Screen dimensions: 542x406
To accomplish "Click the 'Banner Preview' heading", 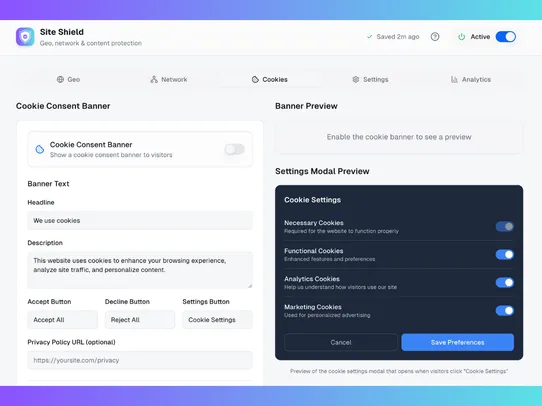I will pos(306,106).
